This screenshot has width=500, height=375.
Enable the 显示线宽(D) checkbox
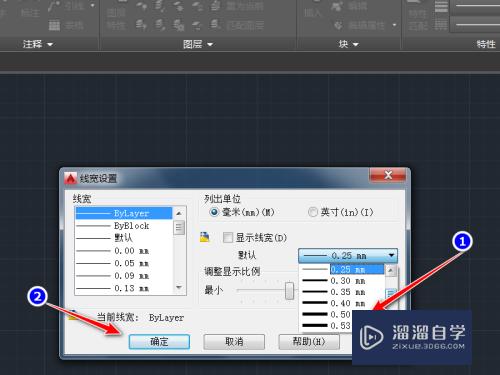[228, 238]
